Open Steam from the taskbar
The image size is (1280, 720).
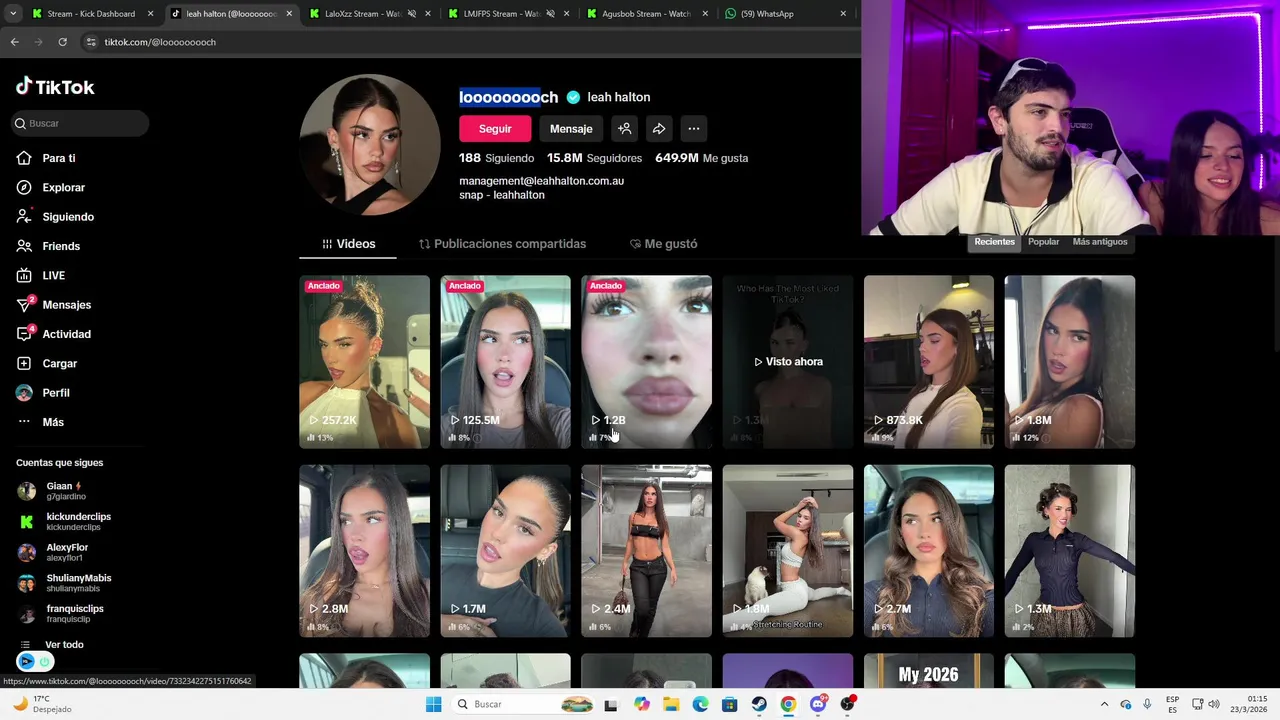tap(759, 704)
